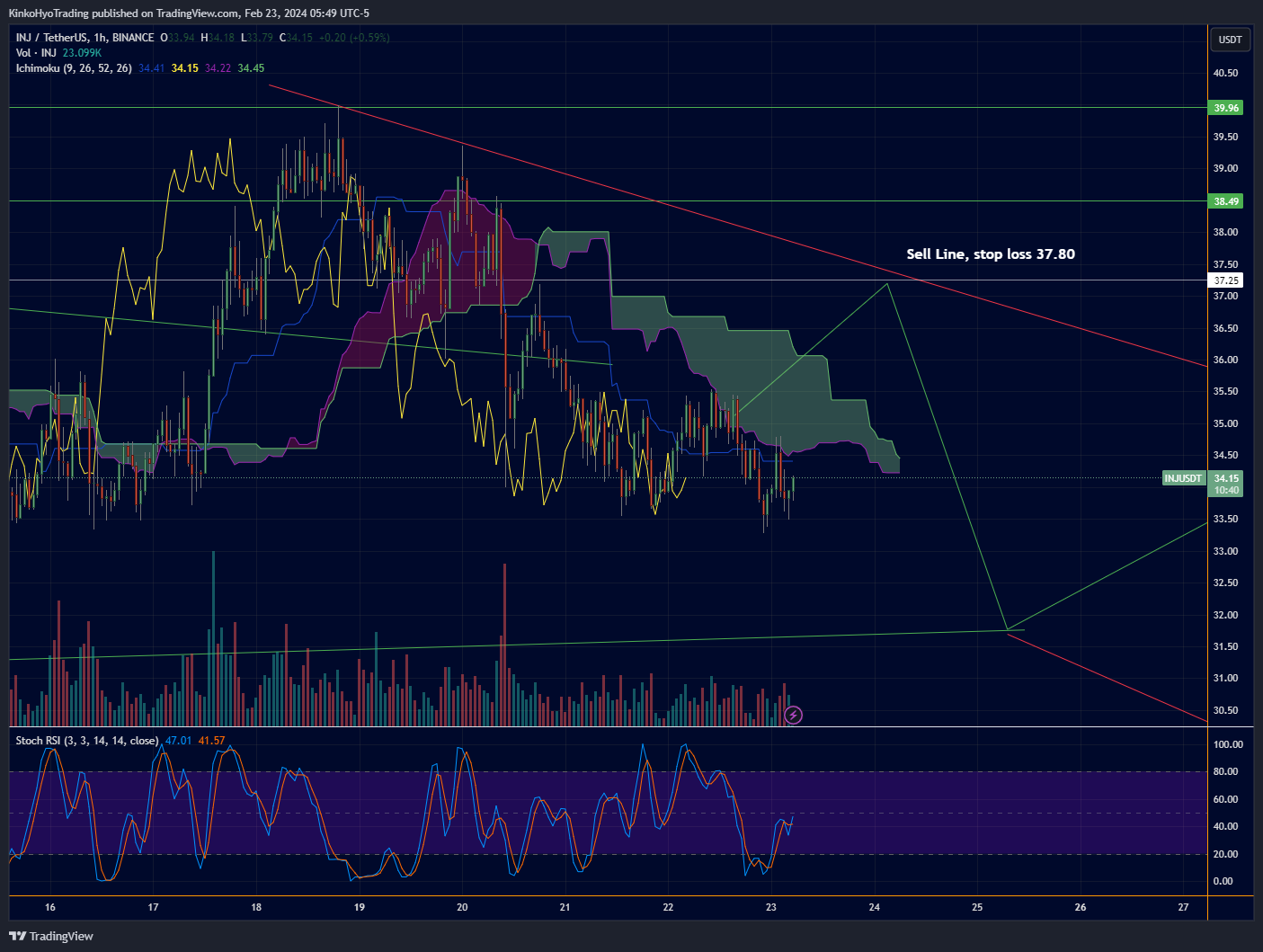Image resolution: width=1263 pixels, height=952 pixels.
Task: Click Stoch RSI blue value 47.01
Action: (x=178, y=741)
